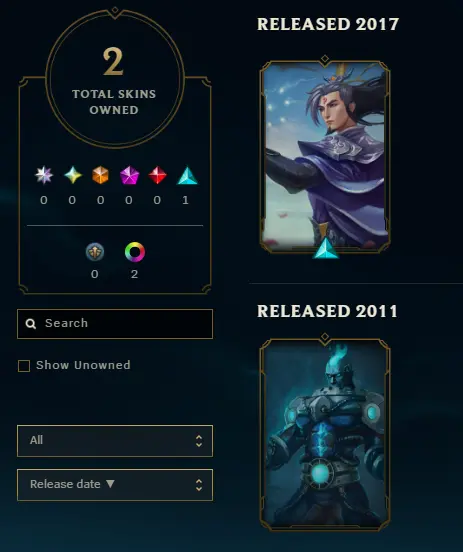Click the orange hexagonal Legendary gem icon
Screen dimensions: 463x552
[100, 175]
